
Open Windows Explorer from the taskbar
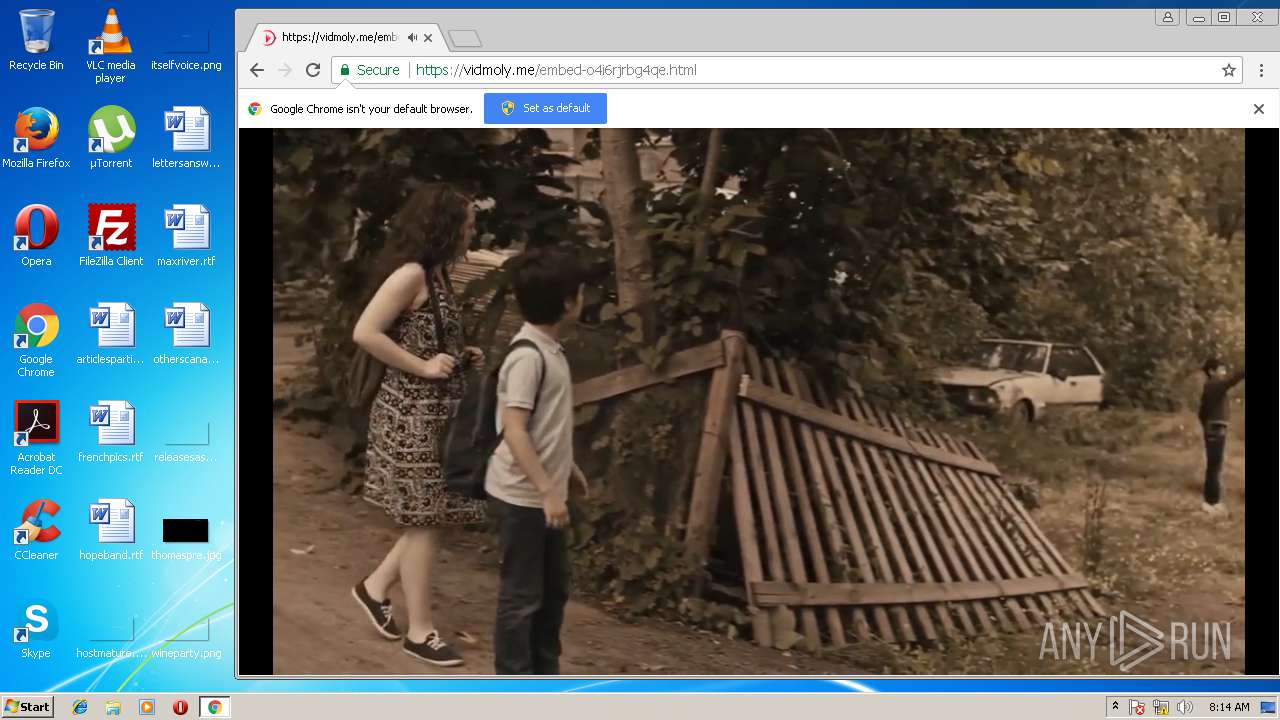click(113, 707)
